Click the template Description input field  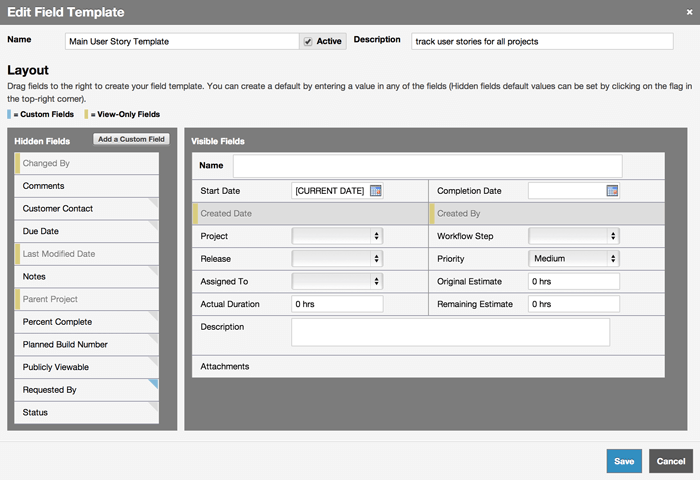coord(542,42)
